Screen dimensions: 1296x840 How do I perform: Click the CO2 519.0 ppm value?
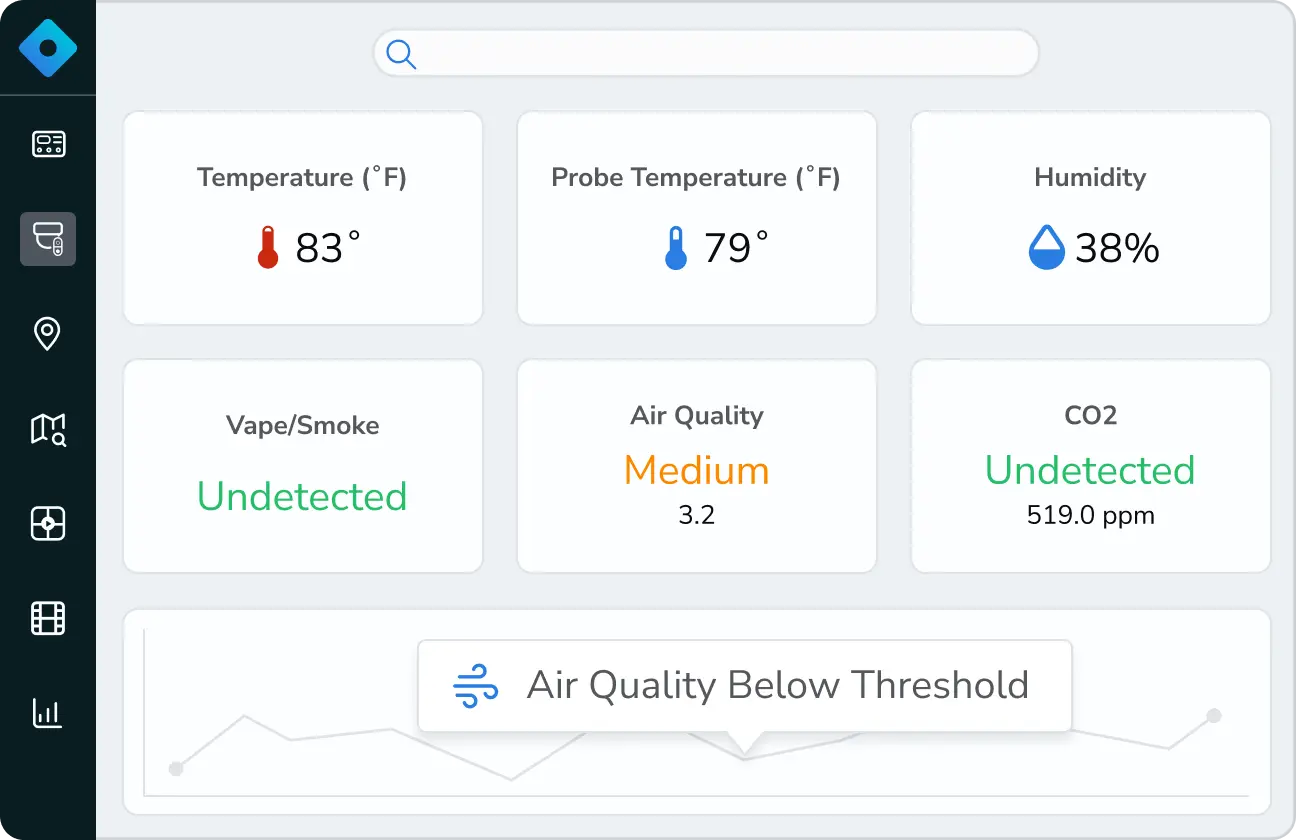click(1090, 516)
